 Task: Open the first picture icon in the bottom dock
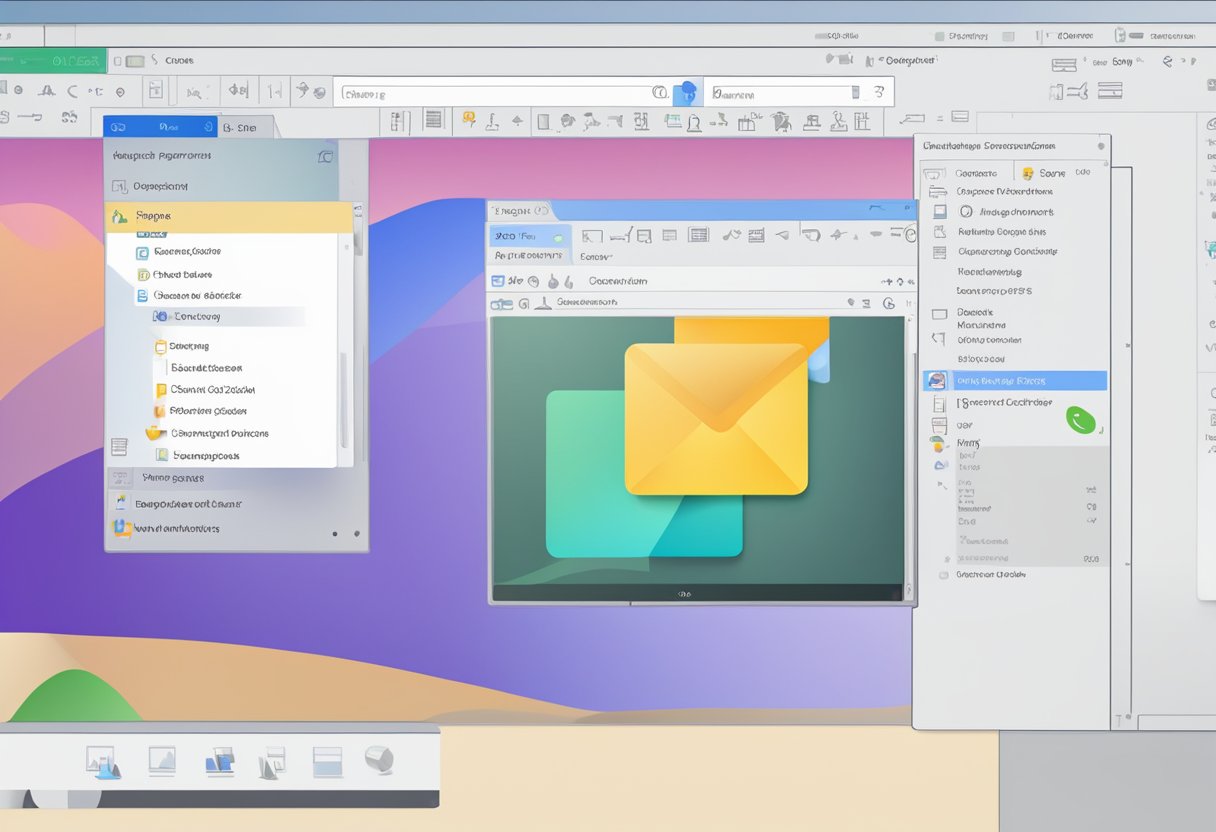(103, 762)
